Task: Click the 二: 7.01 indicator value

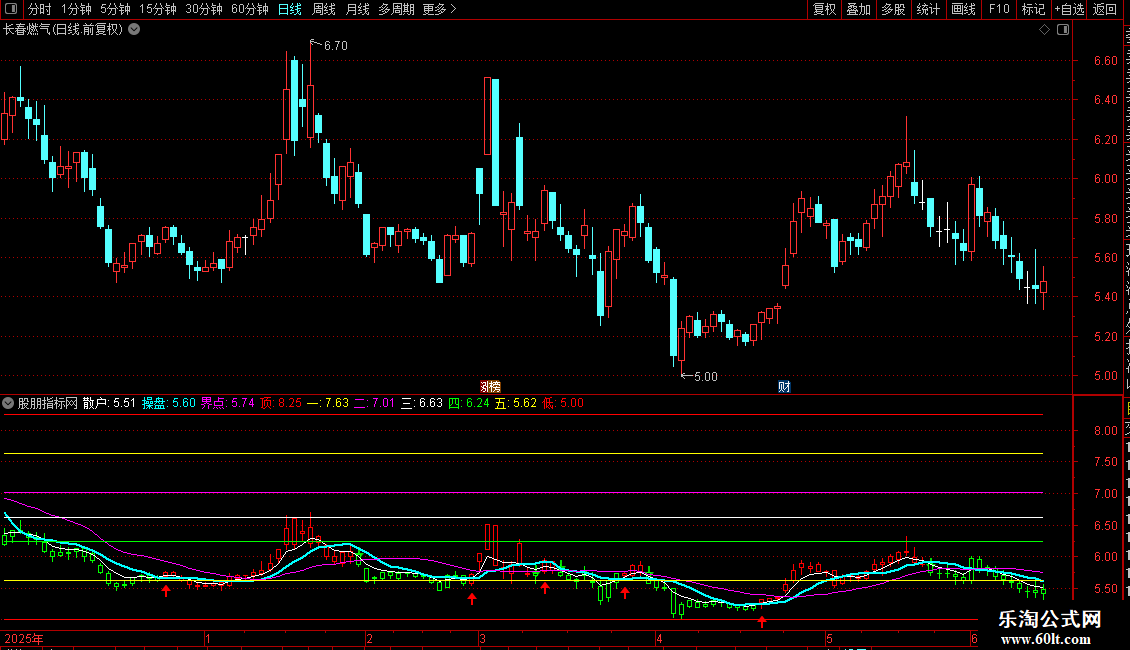Action: click(x=375, y=404)
